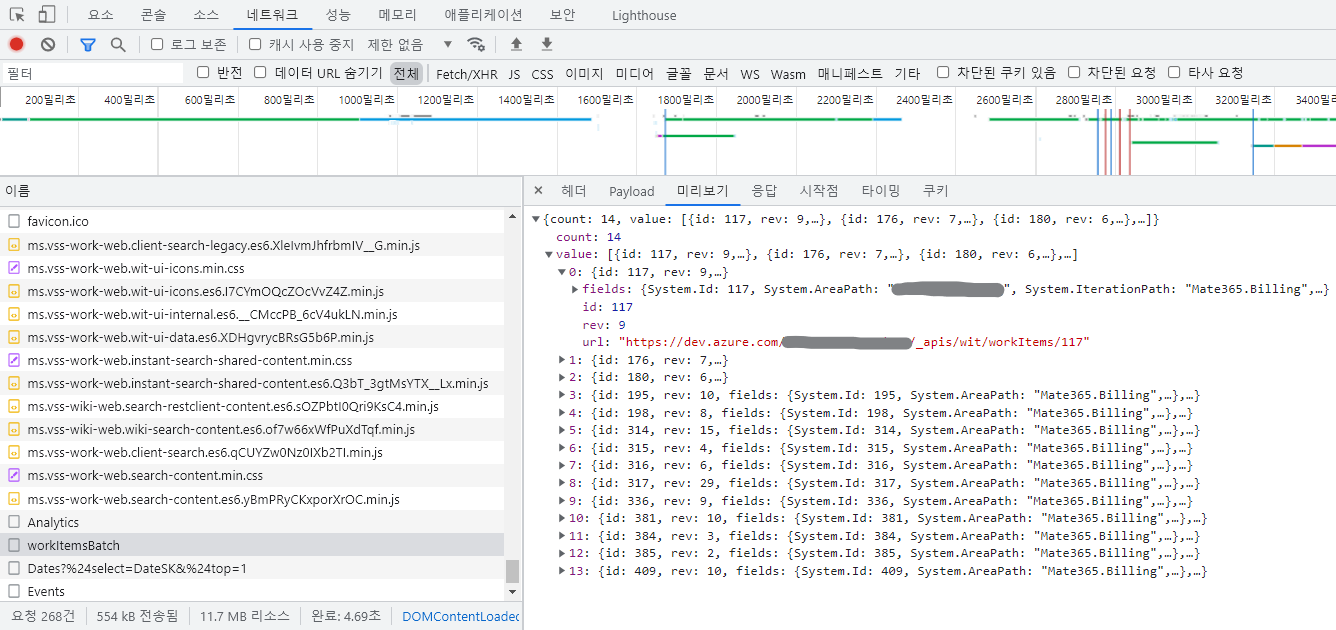Screen dimensions: 1336x630
Task: Expand the fields object of item 0
Action: pyautogui.click(x=575, y=289)
